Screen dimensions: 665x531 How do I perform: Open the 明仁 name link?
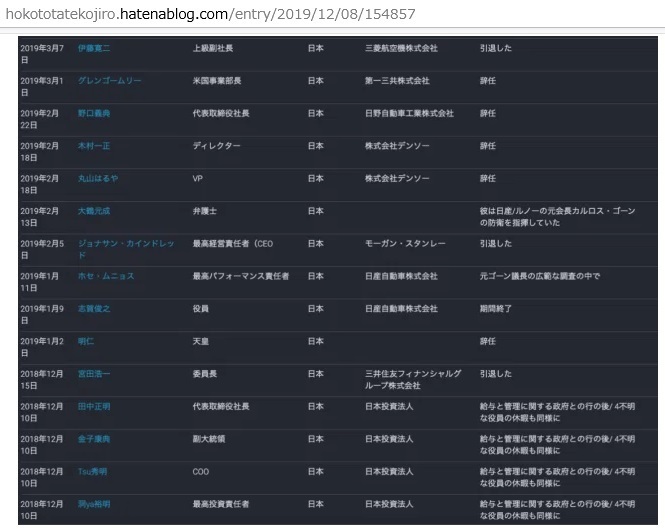pos(86,342)
